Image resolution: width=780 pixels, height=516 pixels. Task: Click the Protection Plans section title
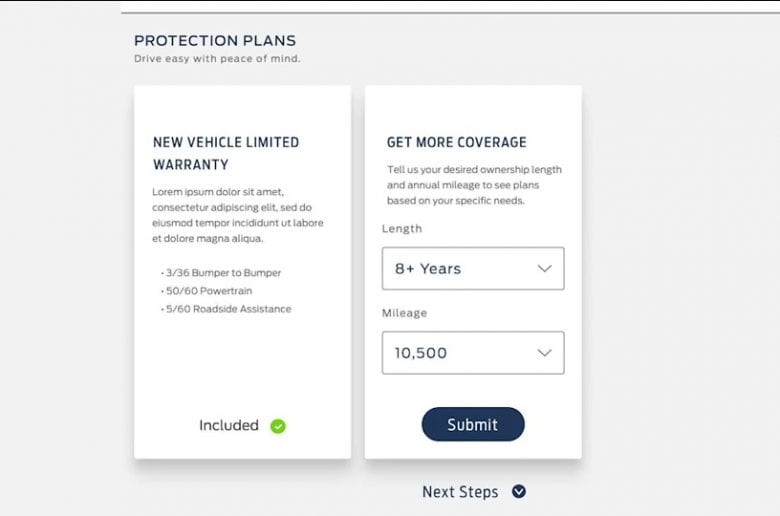(x=215, y=40)
